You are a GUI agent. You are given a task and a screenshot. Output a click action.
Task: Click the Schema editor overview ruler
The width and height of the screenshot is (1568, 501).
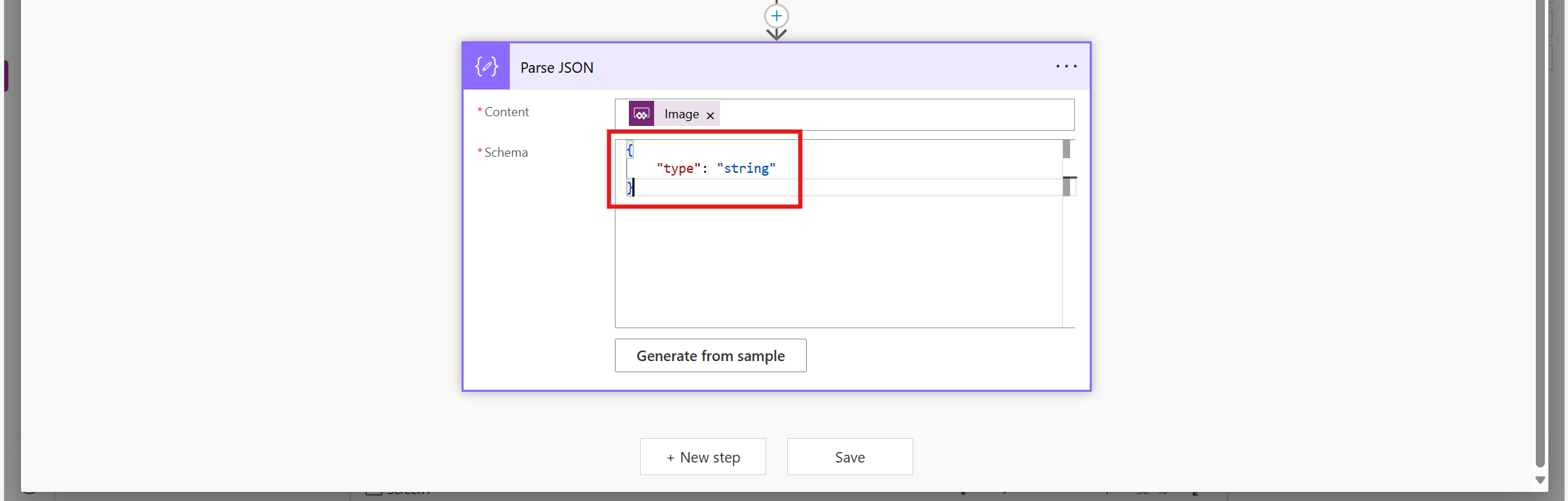coord(1069,231)
